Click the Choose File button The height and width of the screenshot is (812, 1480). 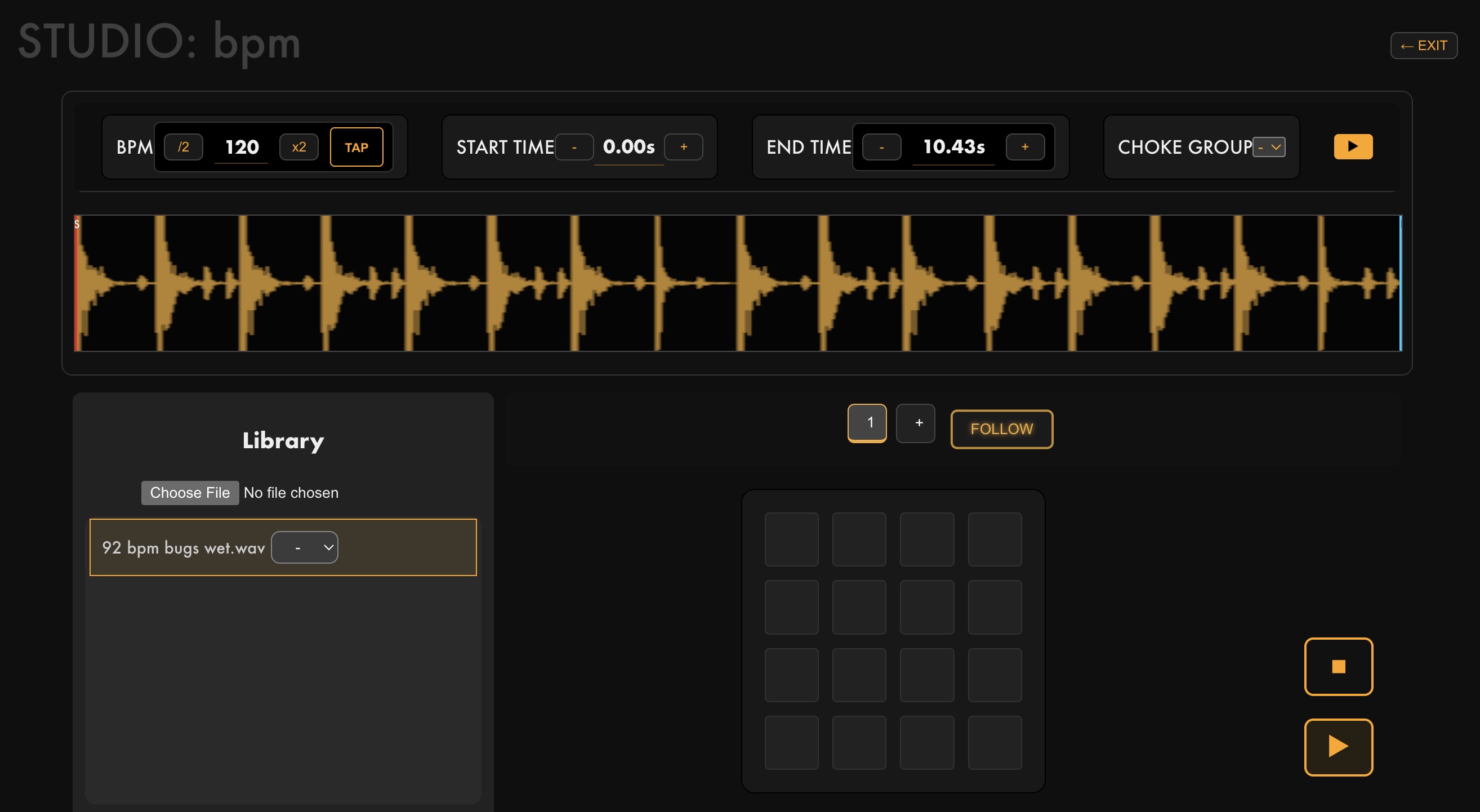[x=190, y=493]
